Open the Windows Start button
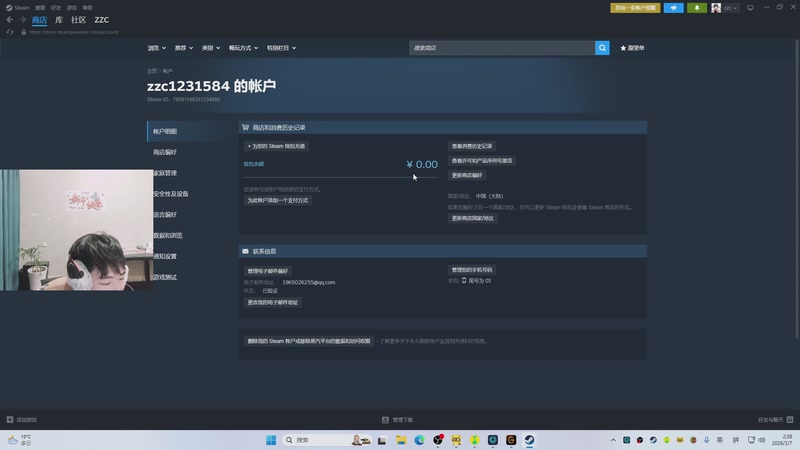Image resolution: width=800 pixels, height=450 pixels. (x=271, y=440)
